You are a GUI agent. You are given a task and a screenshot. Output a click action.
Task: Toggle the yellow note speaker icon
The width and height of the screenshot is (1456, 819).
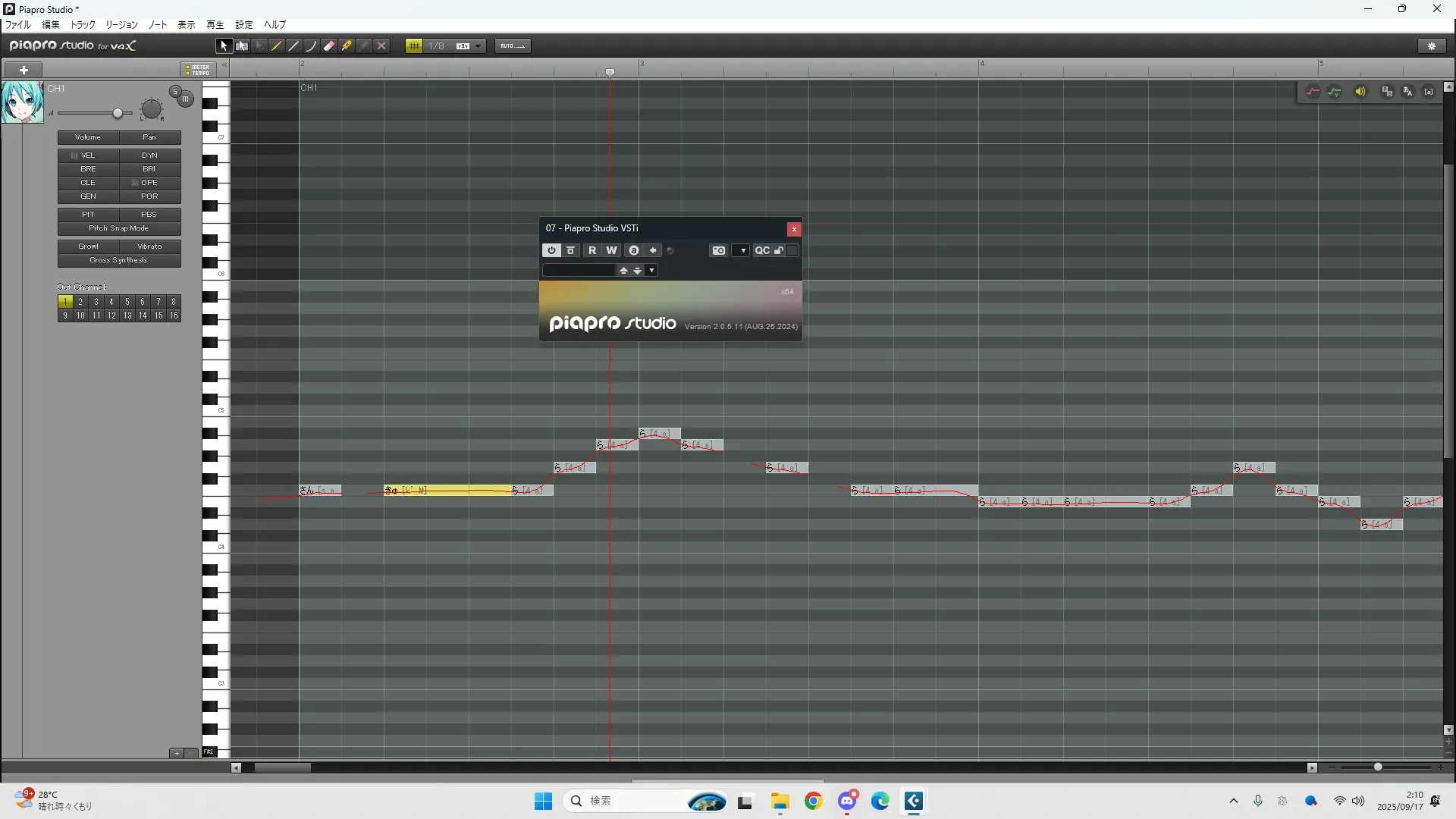point(1360,92)
